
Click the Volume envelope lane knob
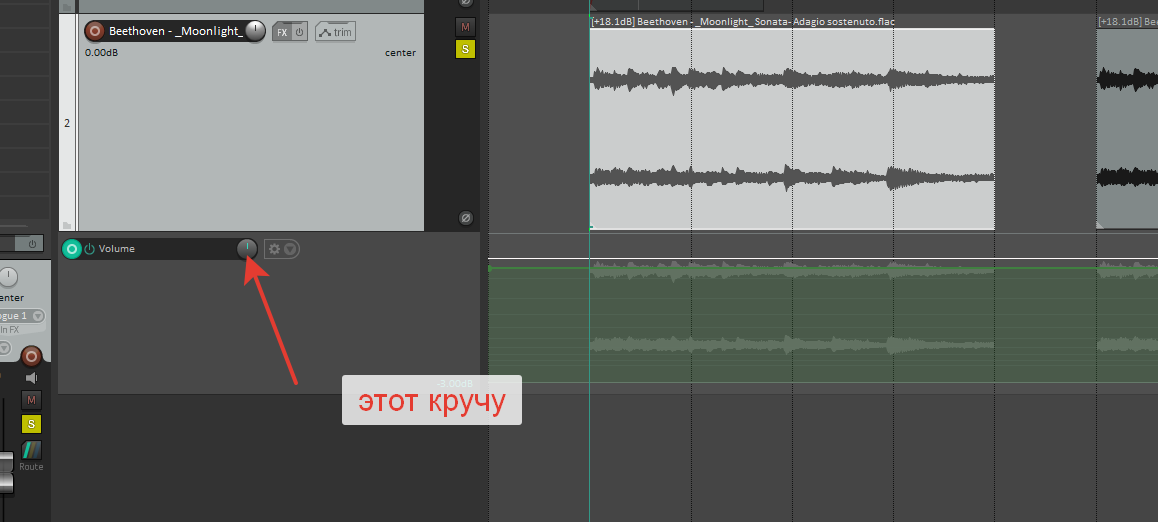tap(247, 250)
